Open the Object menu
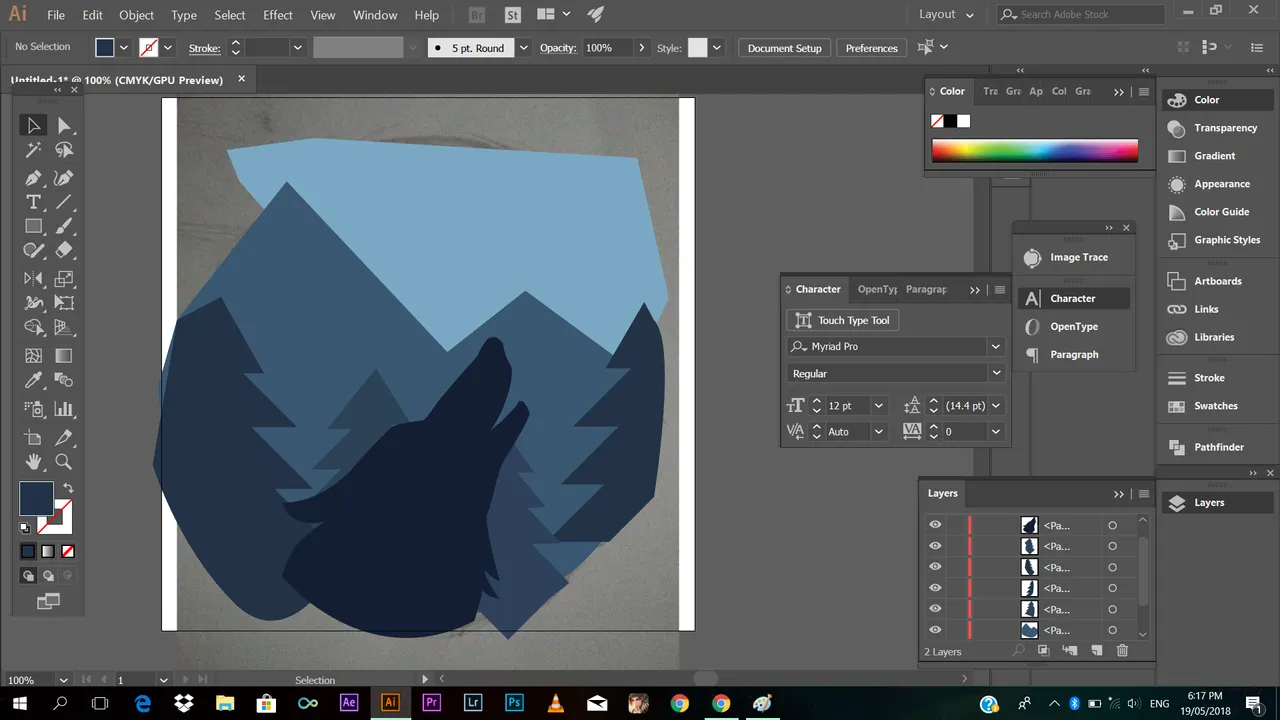The width and height of the screenshot is (1280, 720). (x=137, y=15)
